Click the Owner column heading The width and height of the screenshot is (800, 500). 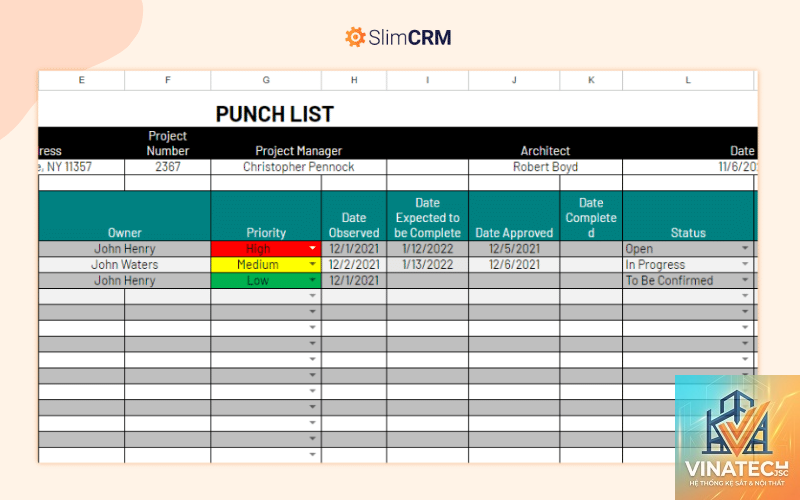(124, 216)
